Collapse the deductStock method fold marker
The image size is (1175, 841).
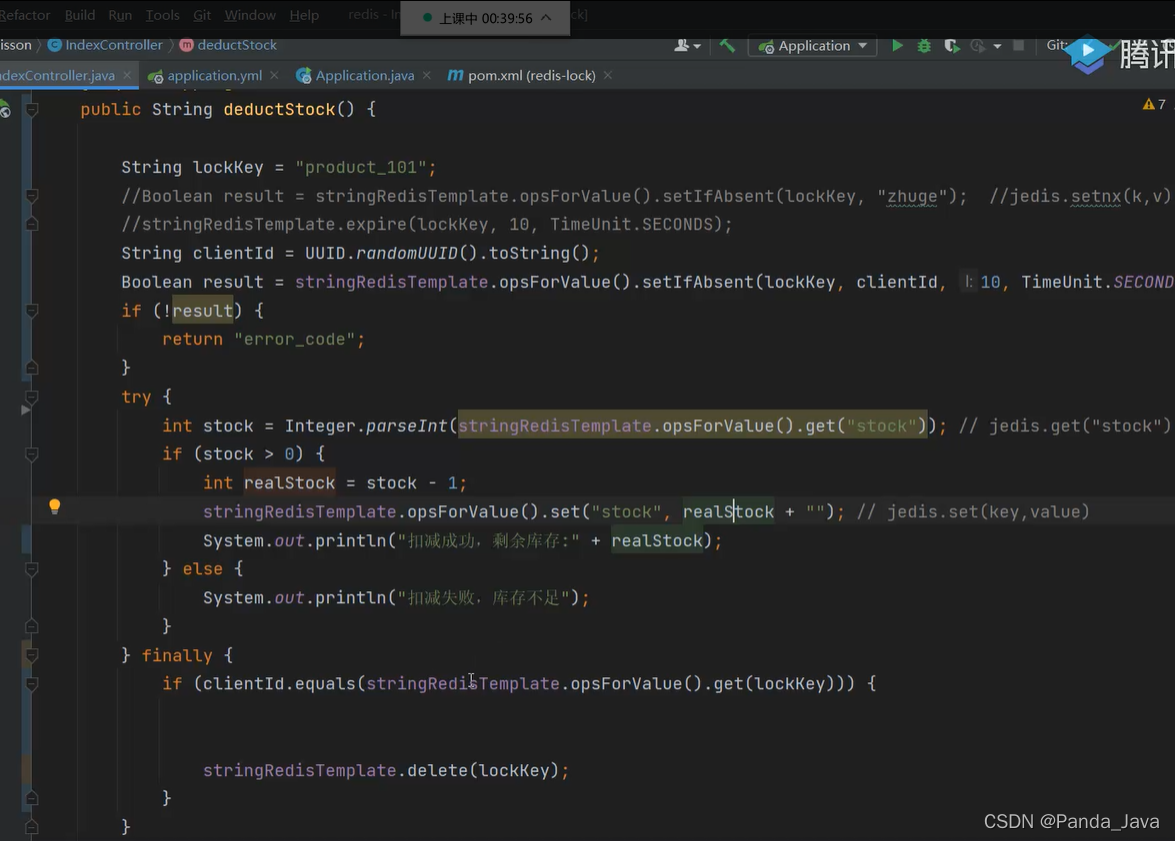[x=32, y=110]
